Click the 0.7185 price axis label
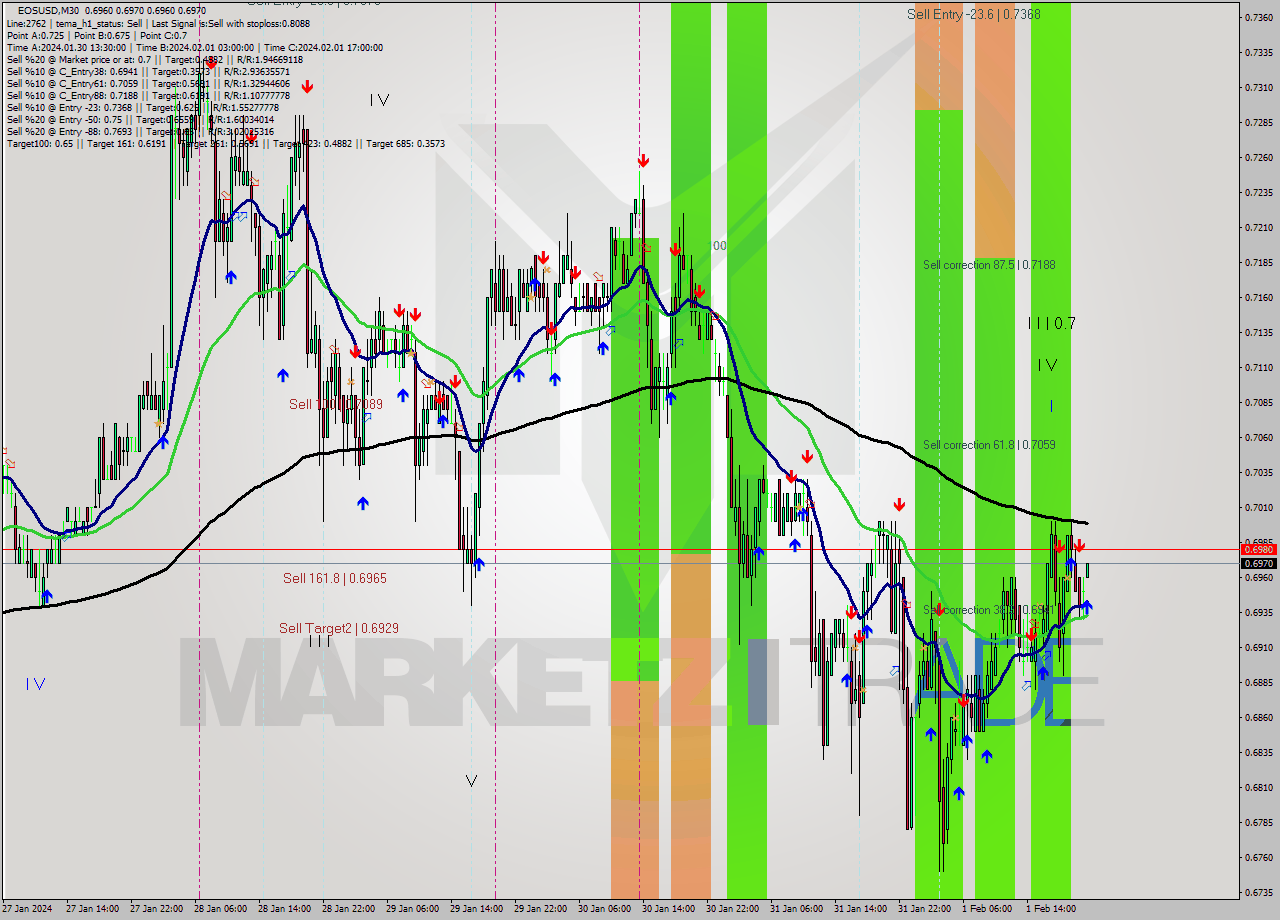Image resolution: width=1280 pixels, height=920 pixels. tap(1258, 262)
